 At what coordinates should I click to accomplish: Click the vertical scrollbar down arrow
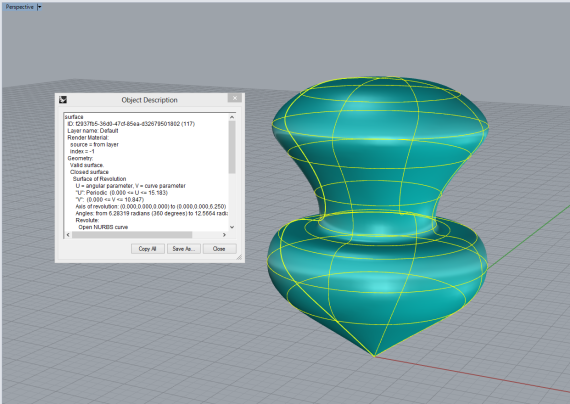click(232, 227)
